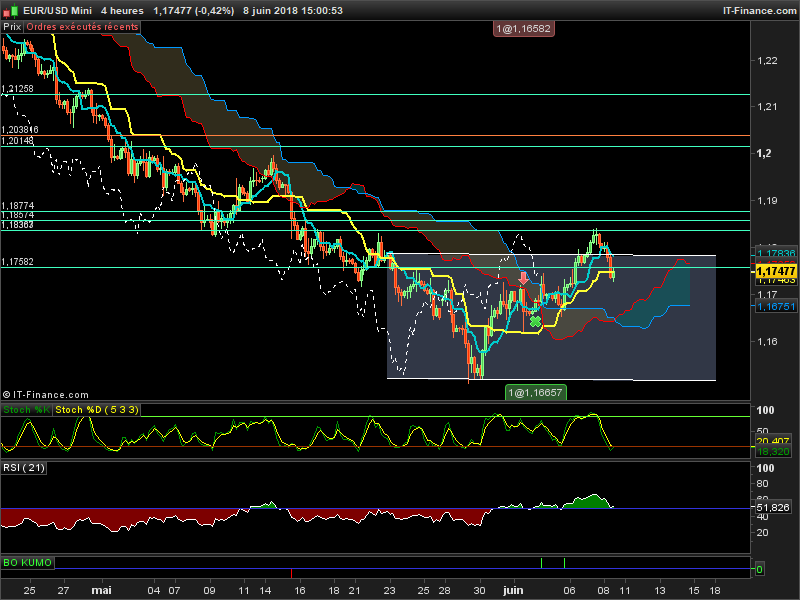Image resolution: width=800 pixels, height=600 pixels.
Task: Click the 51,826 RSI value tag
Action: click(772, 508)
